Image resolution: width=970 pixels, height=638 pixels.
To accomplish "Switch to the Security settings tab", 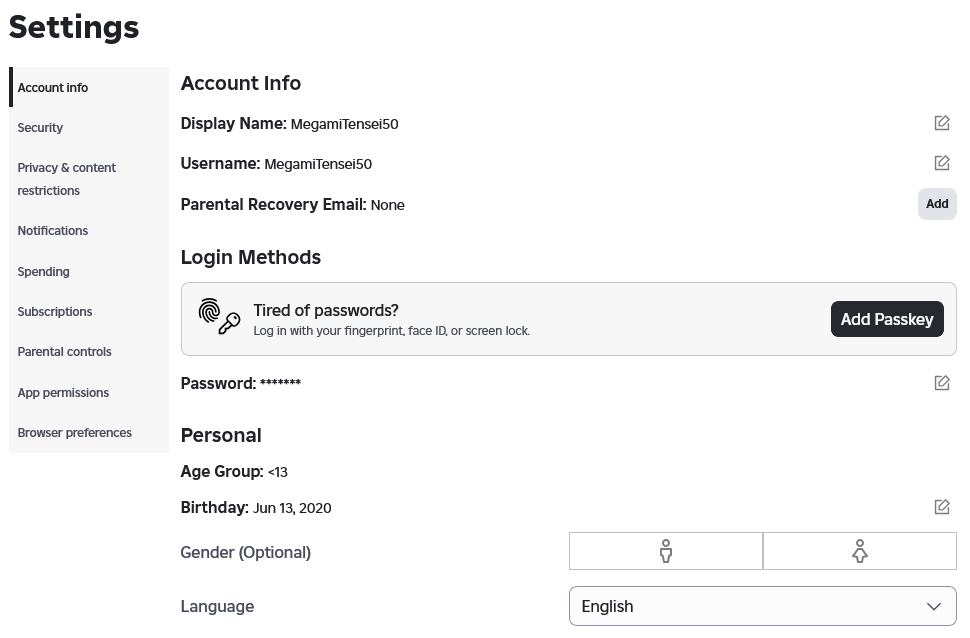I will [x=89, y=127].
